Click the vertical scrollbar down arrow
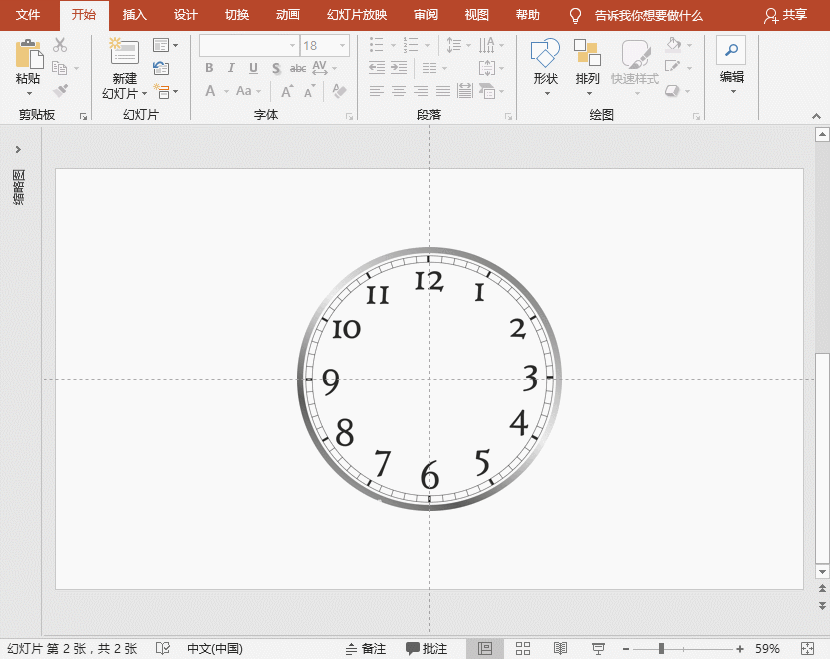 [x=822, y=572]
